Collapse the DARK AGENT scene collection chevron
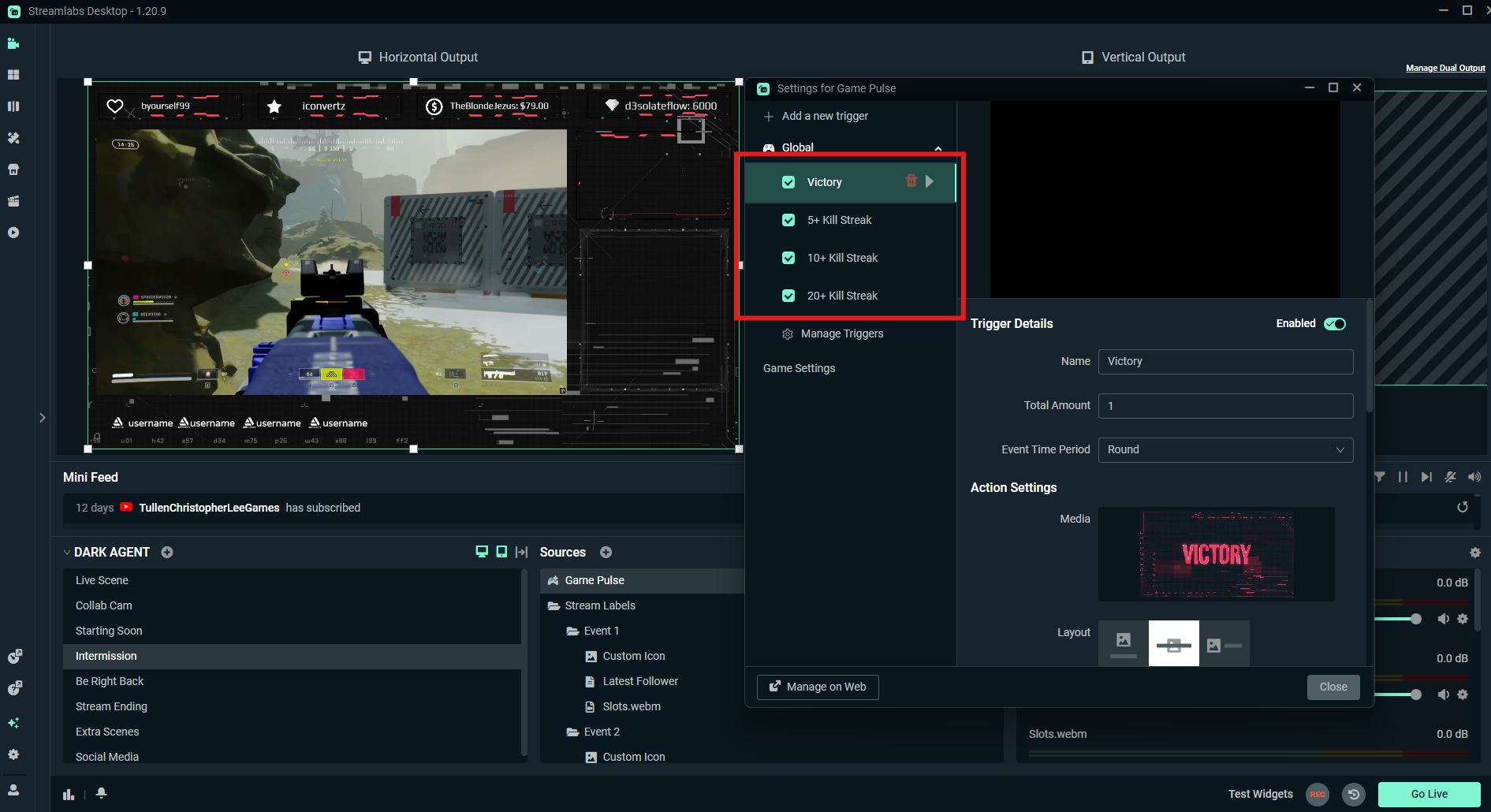Screen dimensions: 1491x812 (x=67, y=553)
